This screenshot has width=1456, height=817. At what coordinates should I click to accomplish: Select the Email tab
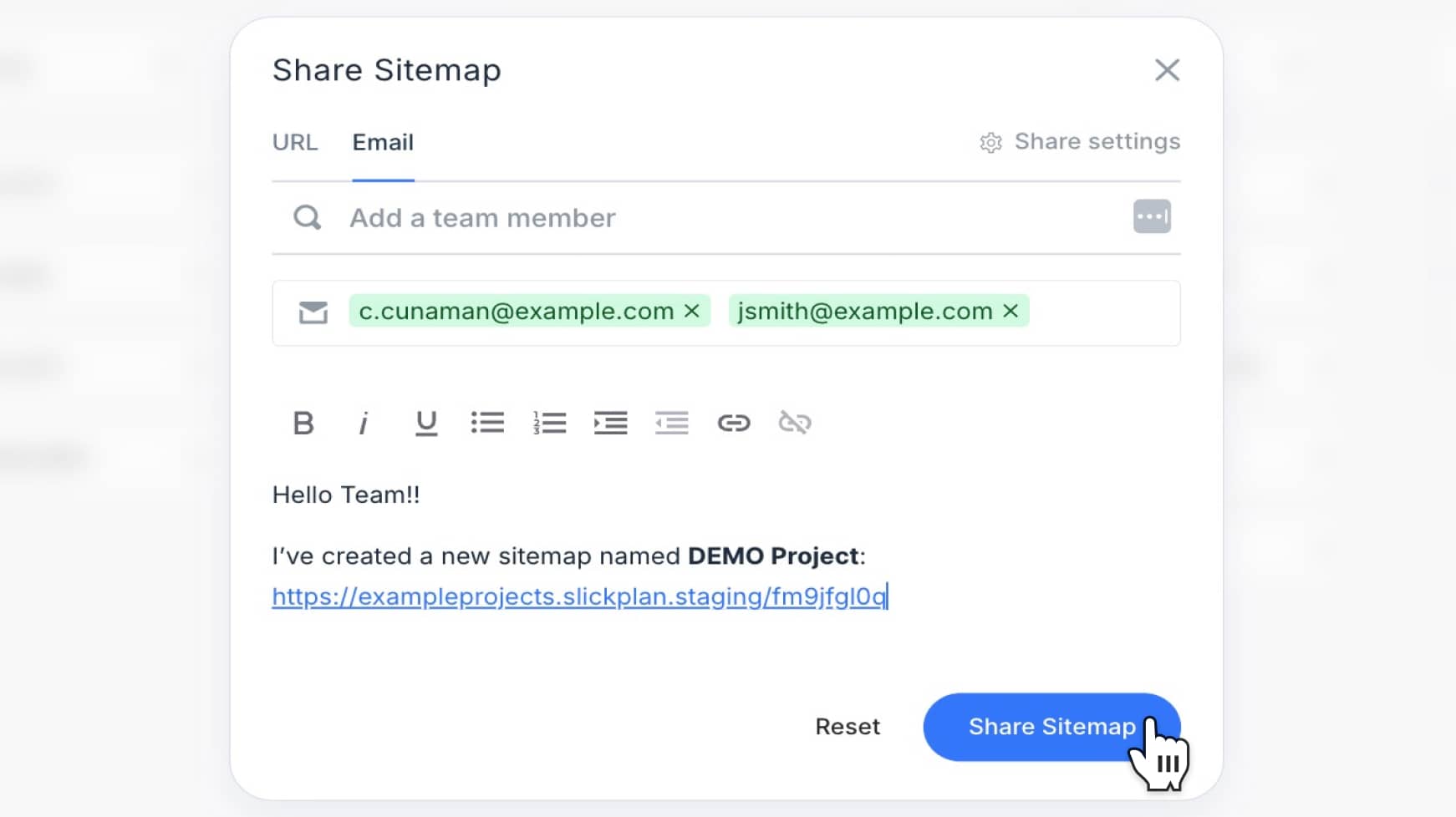(383, 143)
